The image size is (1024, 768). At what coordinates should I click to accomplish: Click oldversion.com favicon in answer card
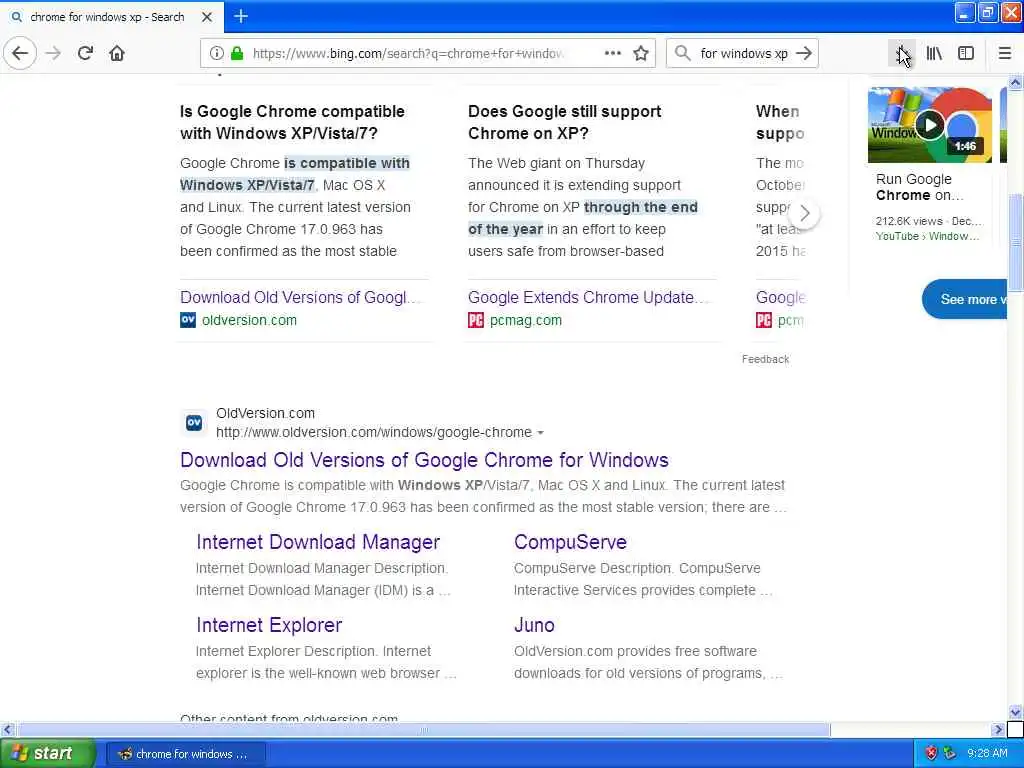(188, 320)
